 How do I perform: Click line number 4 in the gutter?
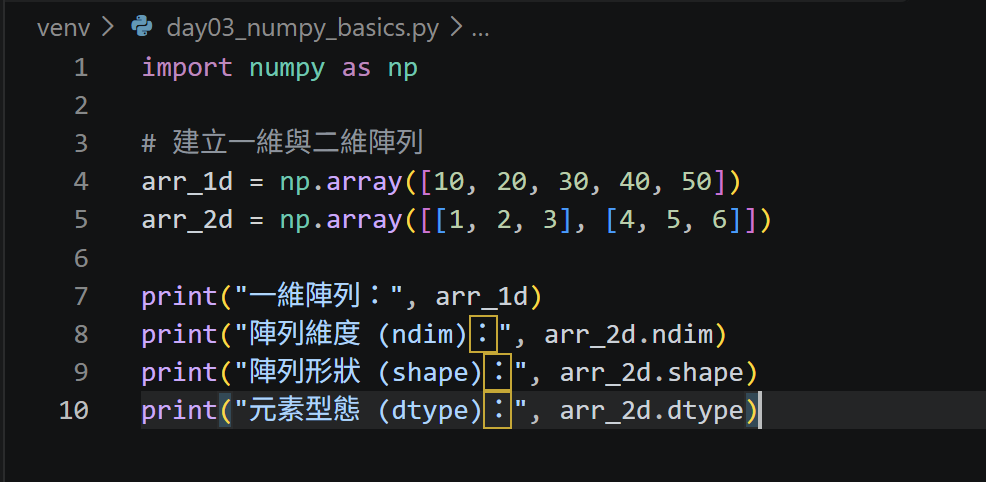[x=80, y=182]
